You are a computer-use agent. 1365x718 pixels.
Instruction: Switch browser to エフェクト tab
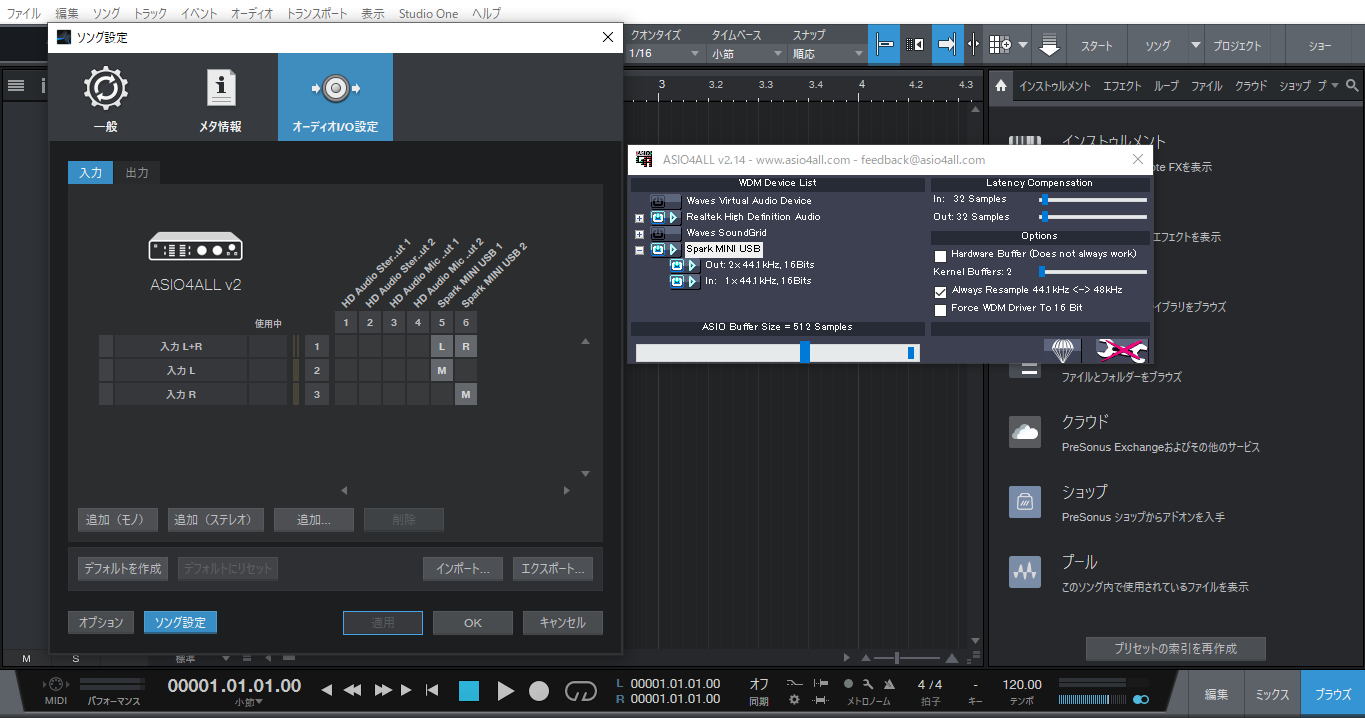click(x=1122, y=86)
